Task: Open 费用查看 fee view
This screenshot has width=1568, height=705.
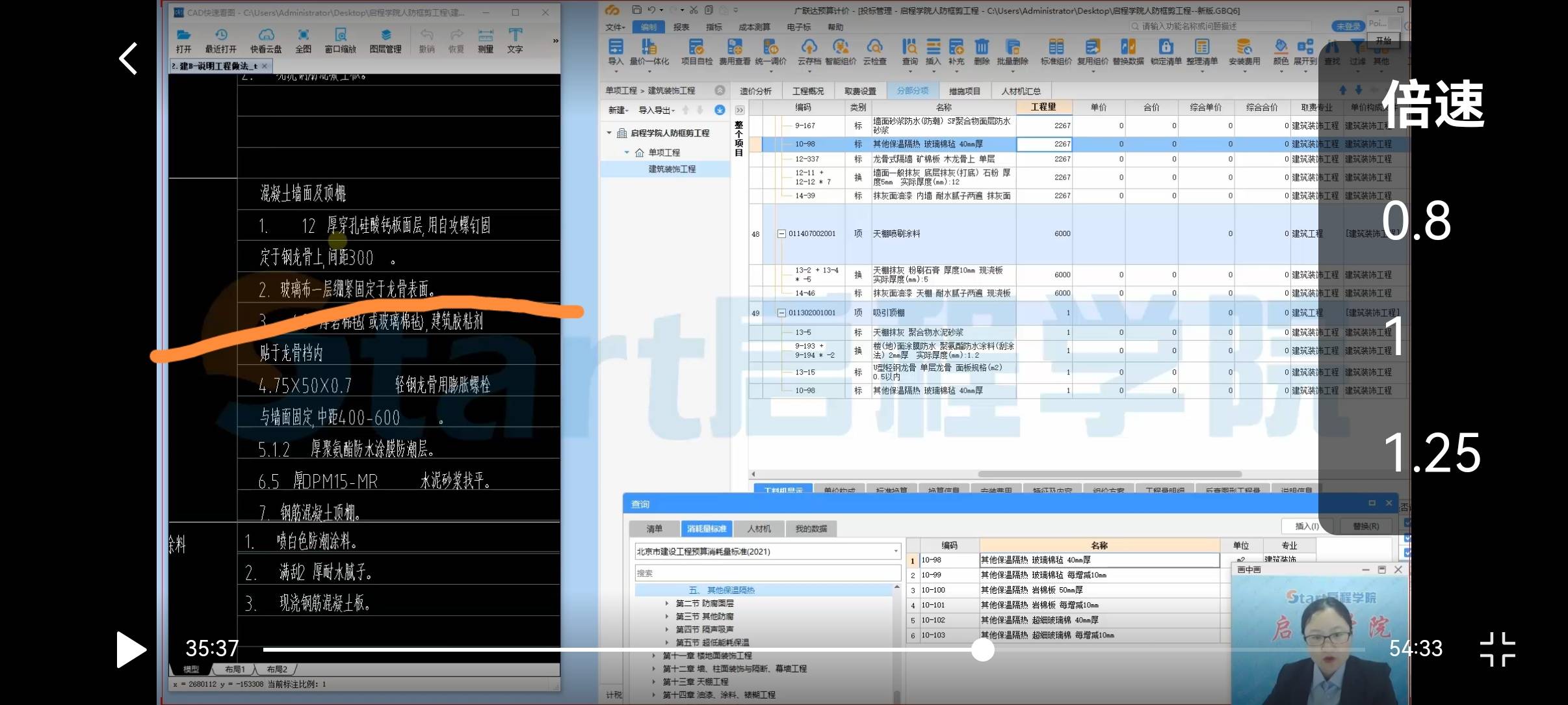Action: pos(735,52)
